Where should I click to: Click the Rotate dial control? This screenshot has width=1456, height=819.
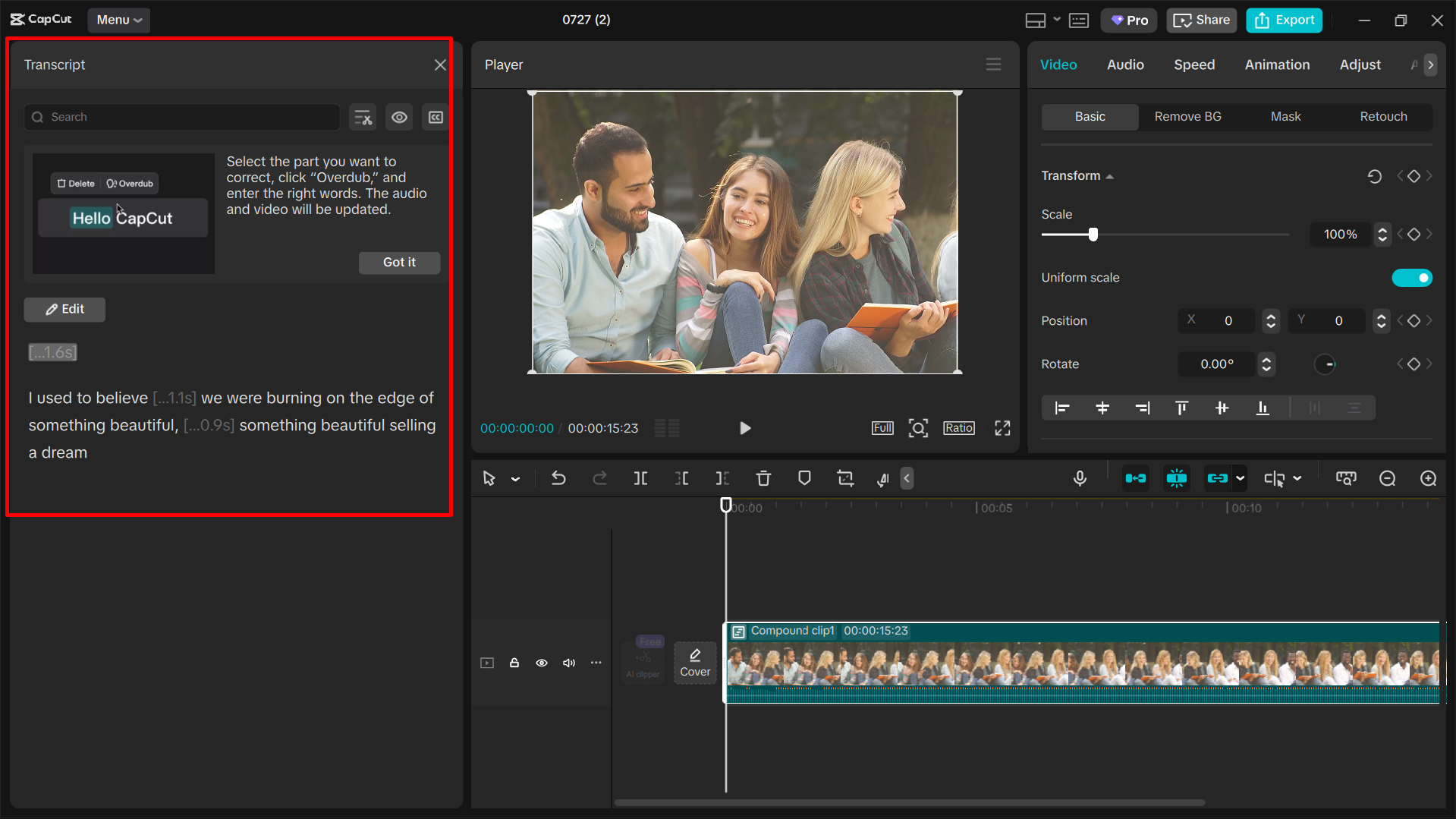pos(1325,364)
